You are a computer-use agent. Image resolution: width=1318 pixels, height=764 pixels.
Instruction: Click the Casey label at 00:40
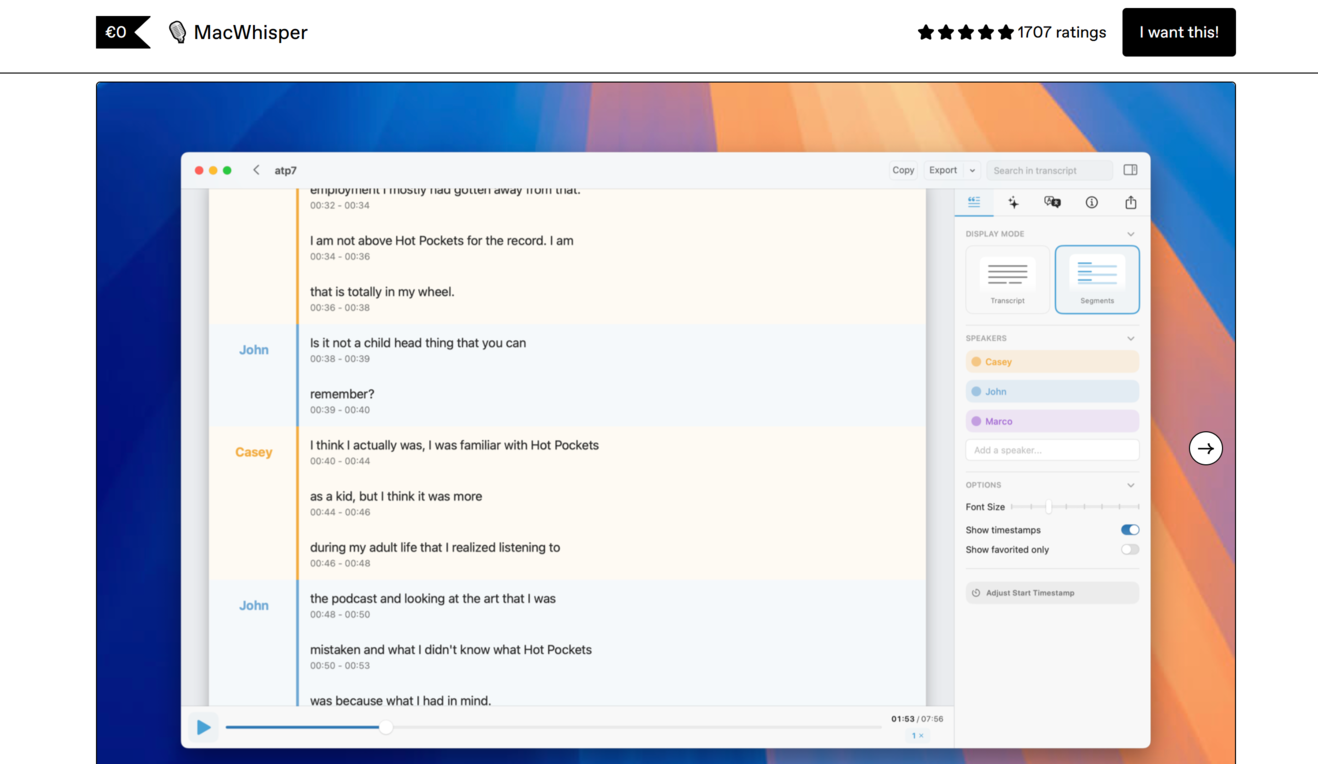pos(253,452)
